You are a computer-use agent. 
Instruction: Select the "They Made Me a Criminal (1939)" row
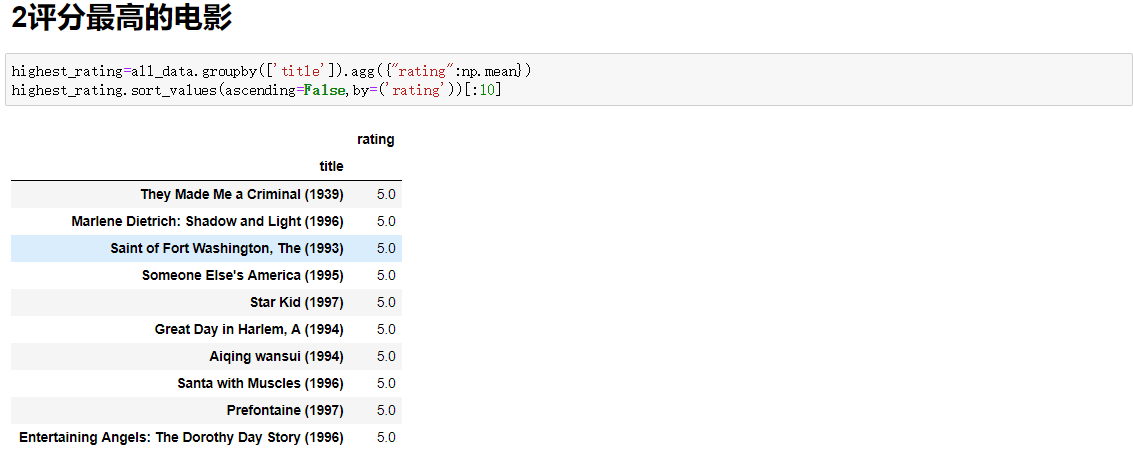pos(241,194)
